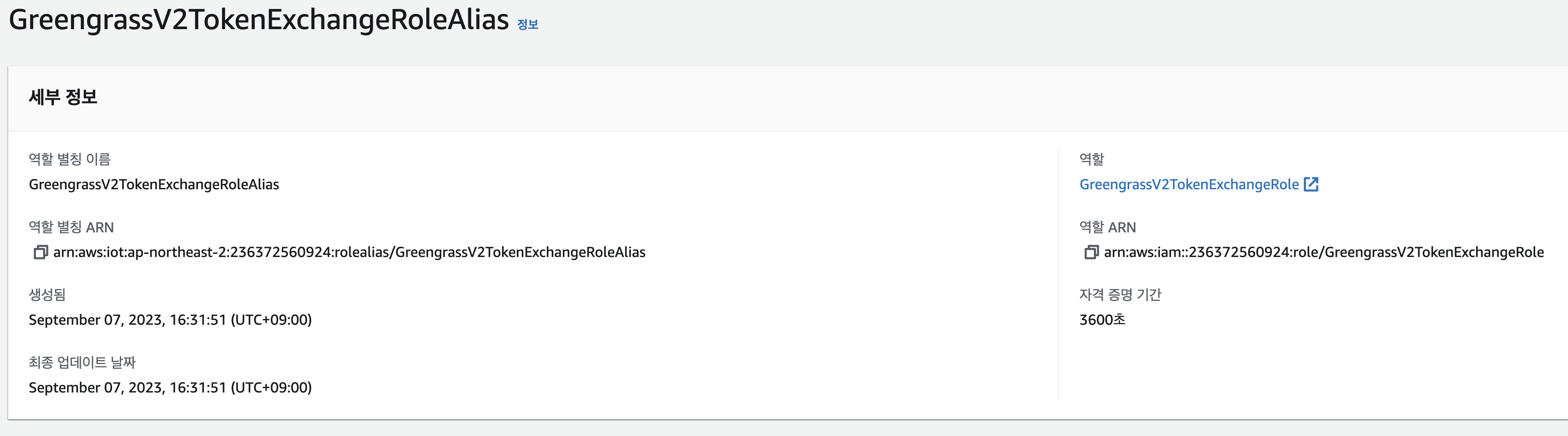
Task: Click the 3600초 credential duration value
Action: [1103, 320]
